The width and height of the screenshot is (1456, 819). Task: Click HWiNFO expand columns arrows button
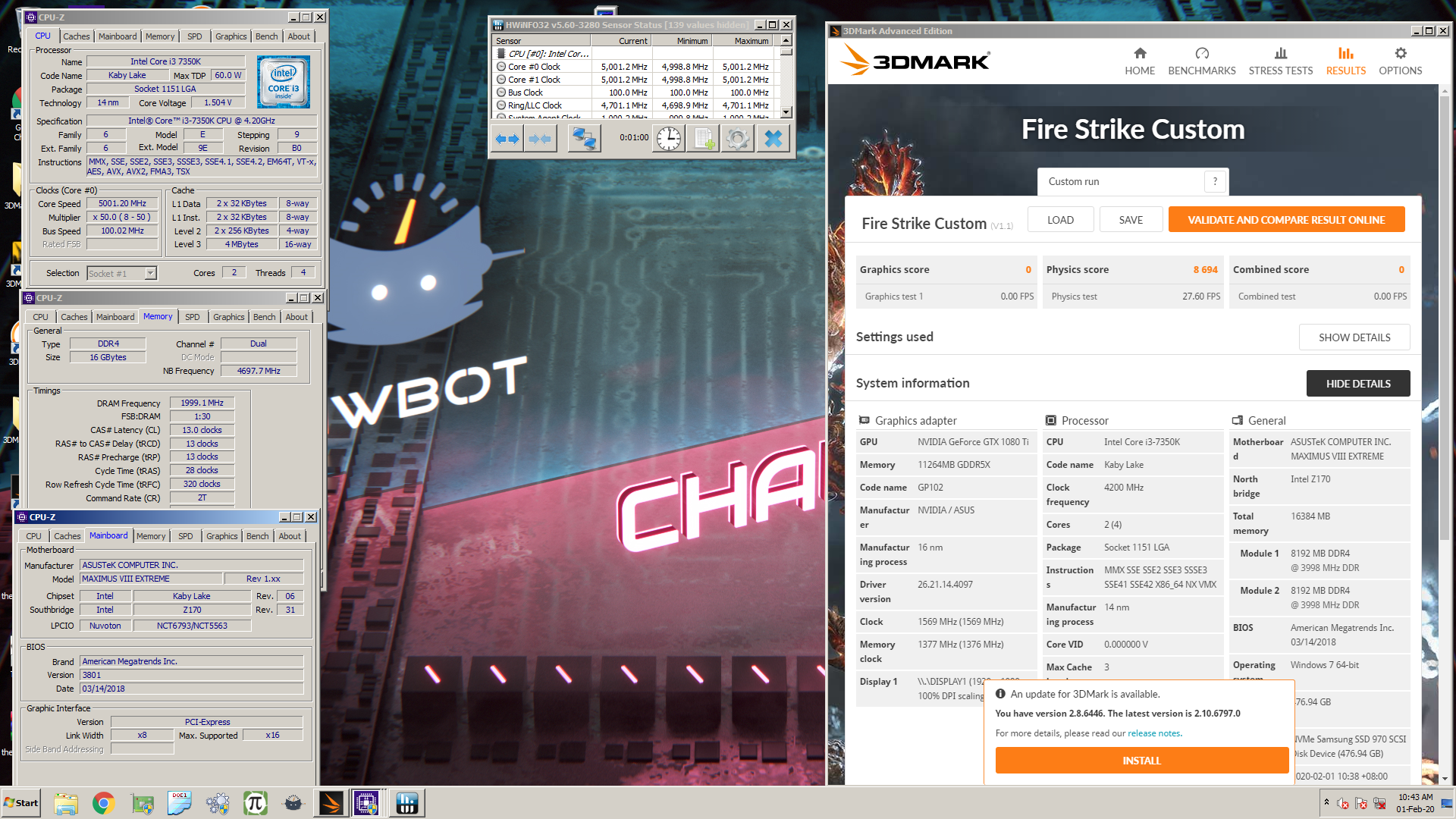(x=507, y=139)
